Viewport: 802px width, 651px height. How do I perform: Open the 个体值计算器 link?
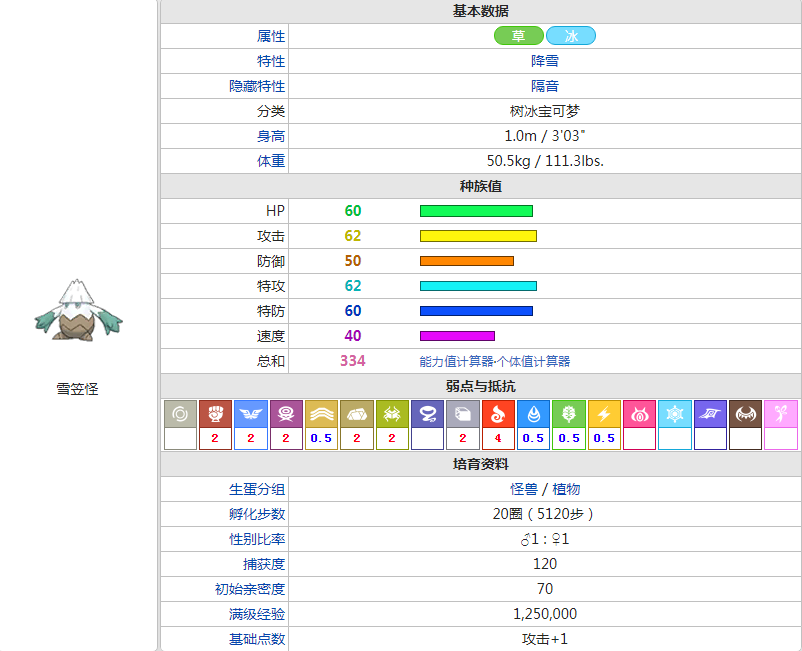click(533, 362)
